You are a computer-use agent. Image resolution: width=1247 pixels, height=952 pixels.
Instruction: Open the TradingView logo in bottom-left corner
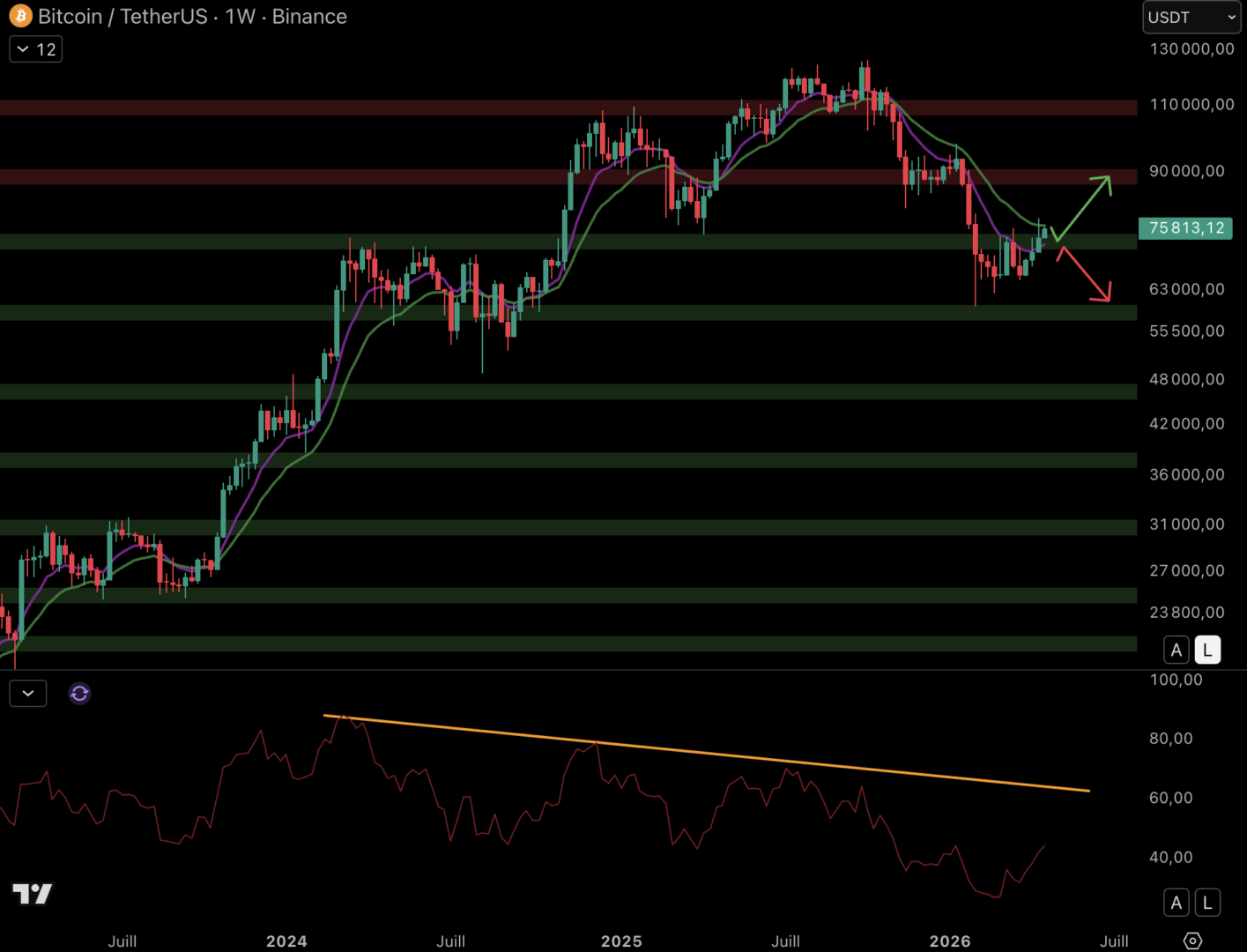point(33,894)
